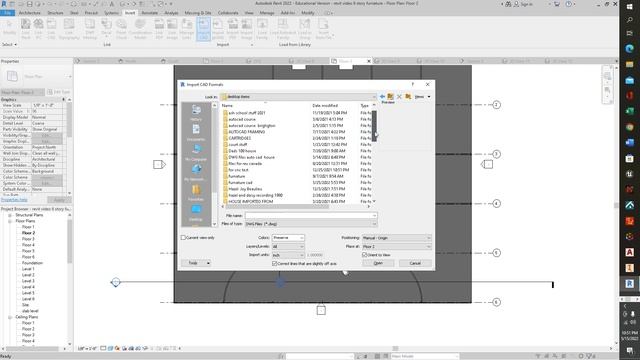Click the Link Revit ribbon icon
The image size is (640, 360).
[x=26, y=29]
